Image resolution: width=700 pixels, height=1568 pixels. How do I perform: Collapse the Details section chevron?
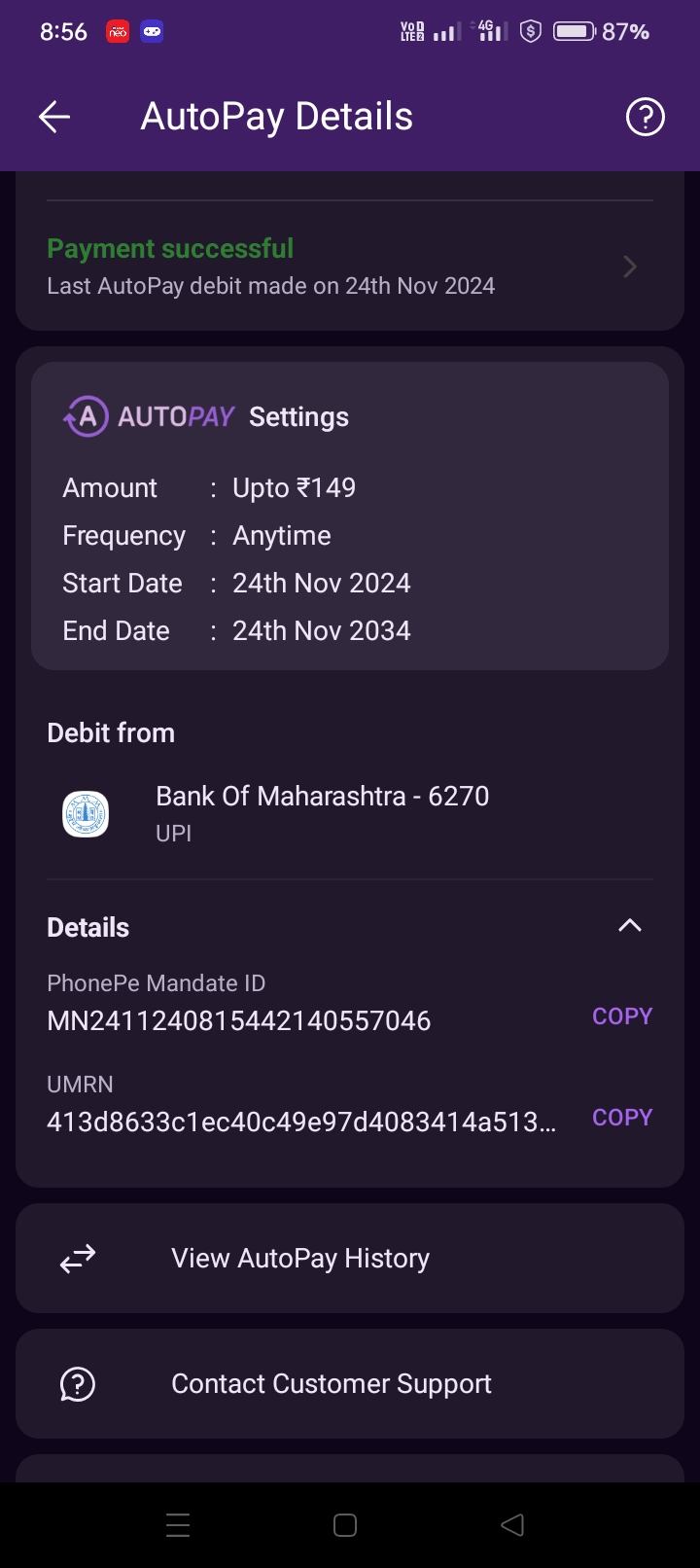630,926
